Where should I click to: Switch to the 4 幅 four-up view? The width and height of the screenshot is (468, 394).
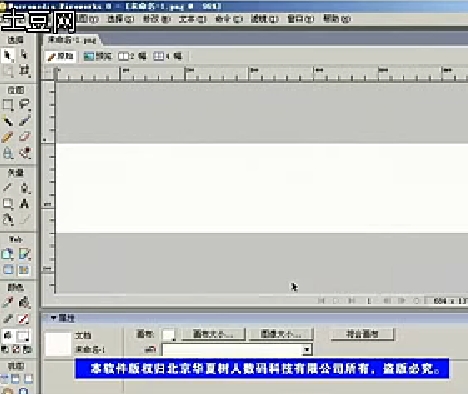click(168, 56)
